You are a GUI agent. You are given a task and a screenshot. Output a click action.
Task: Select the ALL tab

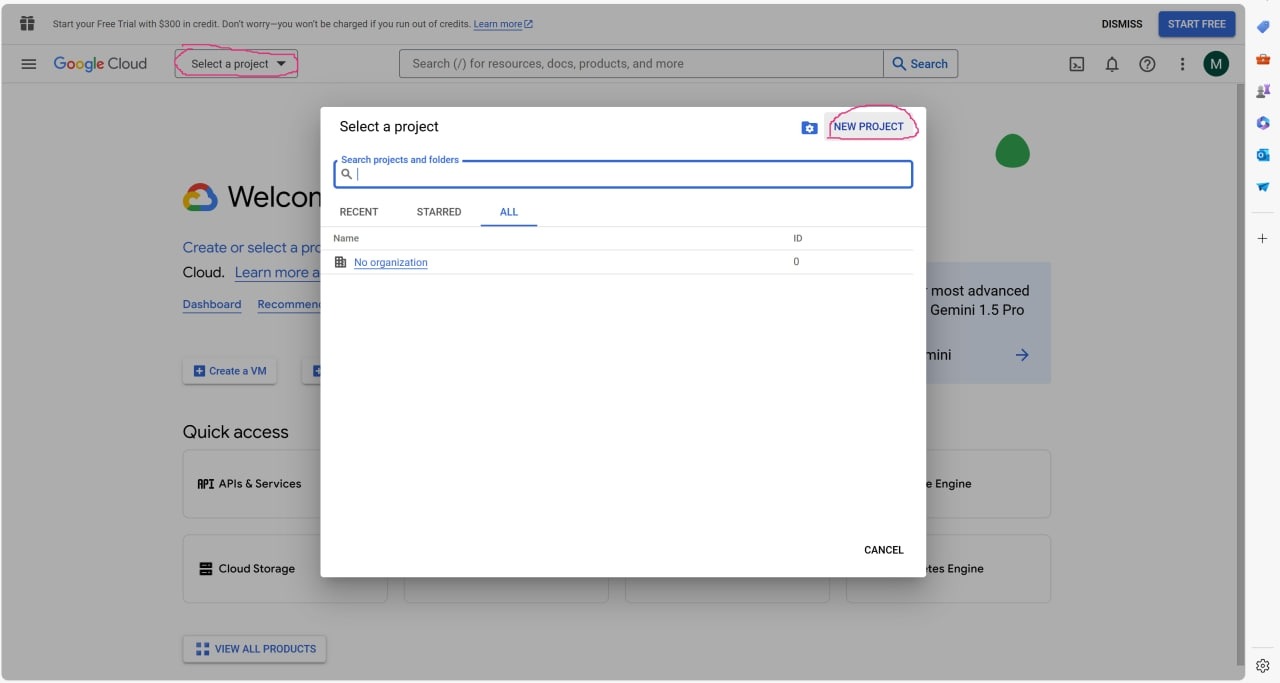509,212
